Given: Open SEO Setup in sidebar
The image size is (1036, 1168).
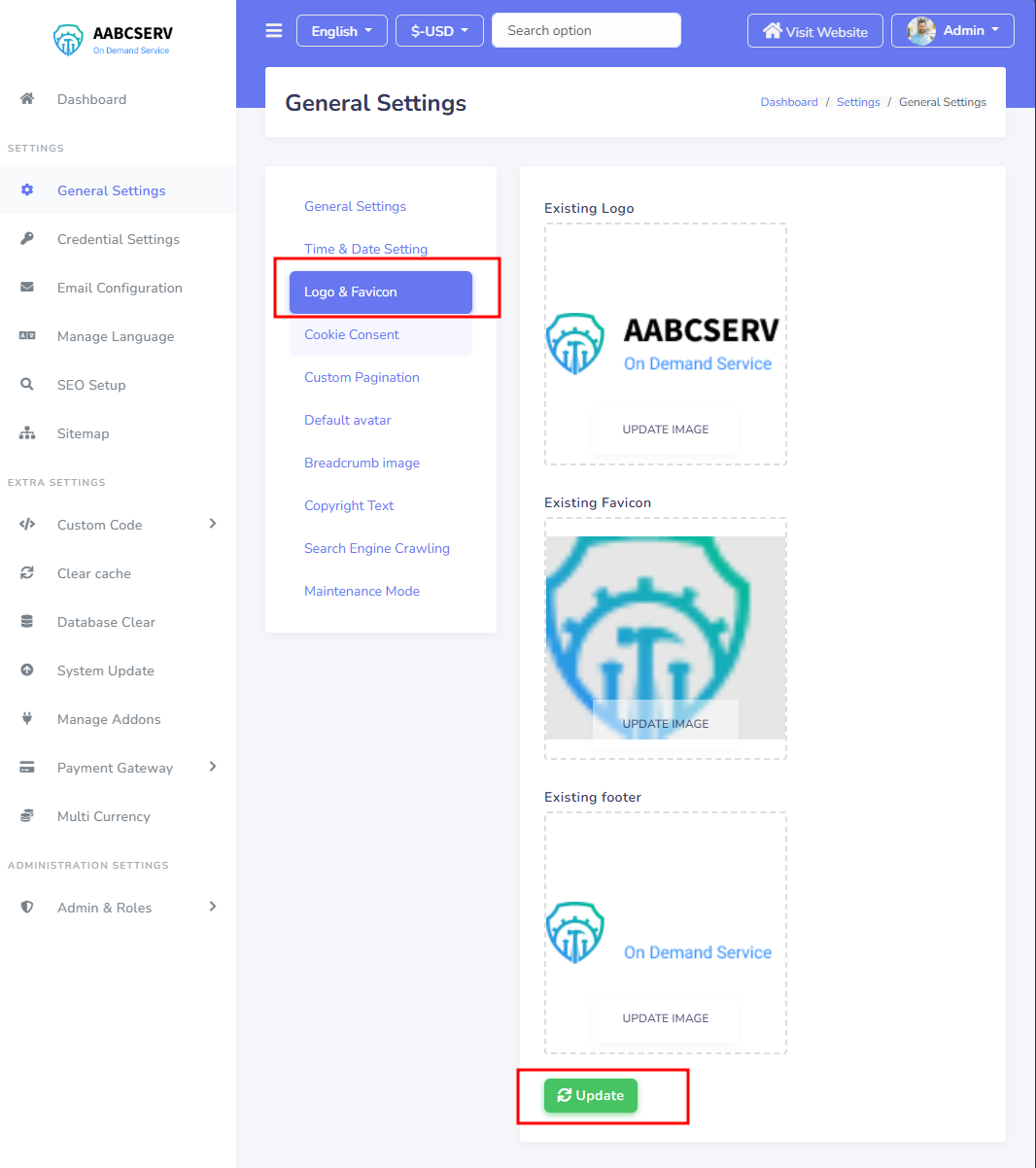Looking at the screenshot, I should [x=118, y=385].
